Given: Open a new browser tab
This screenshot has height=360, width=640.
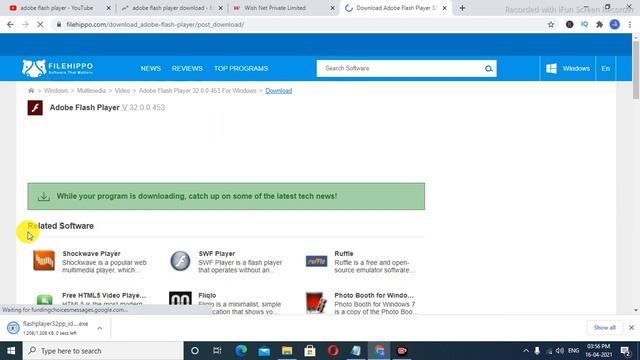Looking at the screenshot, I should (462, 8).
